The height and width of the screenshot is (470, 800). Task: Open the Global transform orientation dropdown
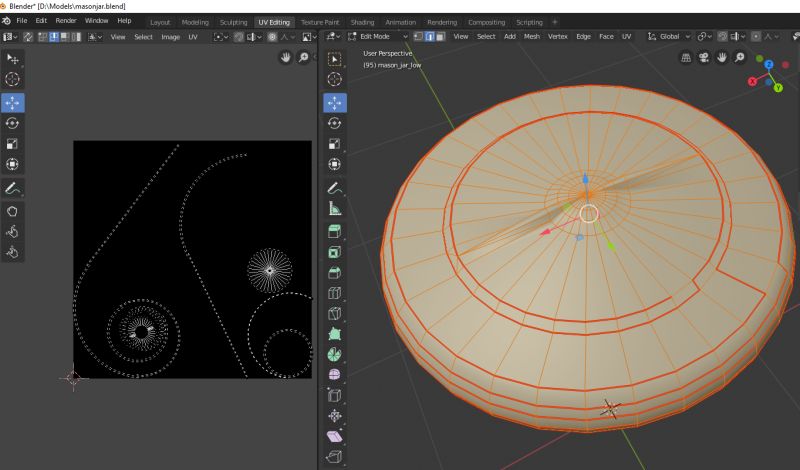[669, 36]
